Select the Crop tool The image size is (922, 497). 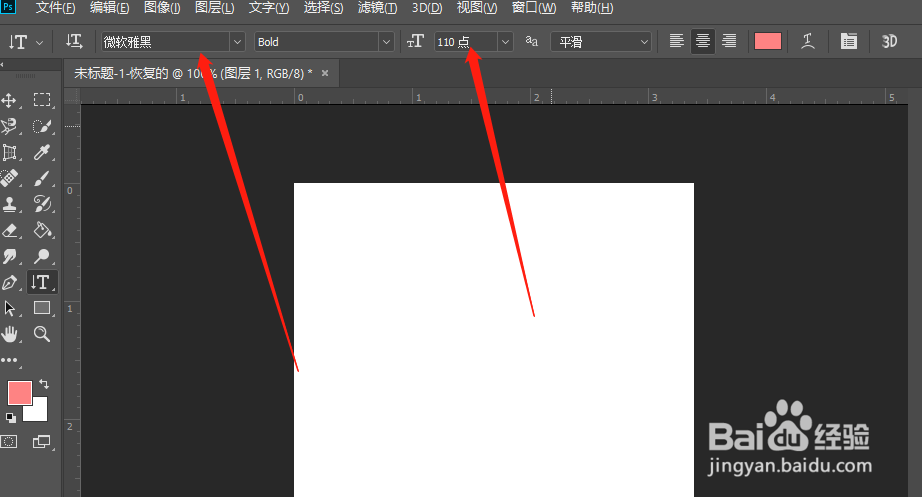[9, 152]
